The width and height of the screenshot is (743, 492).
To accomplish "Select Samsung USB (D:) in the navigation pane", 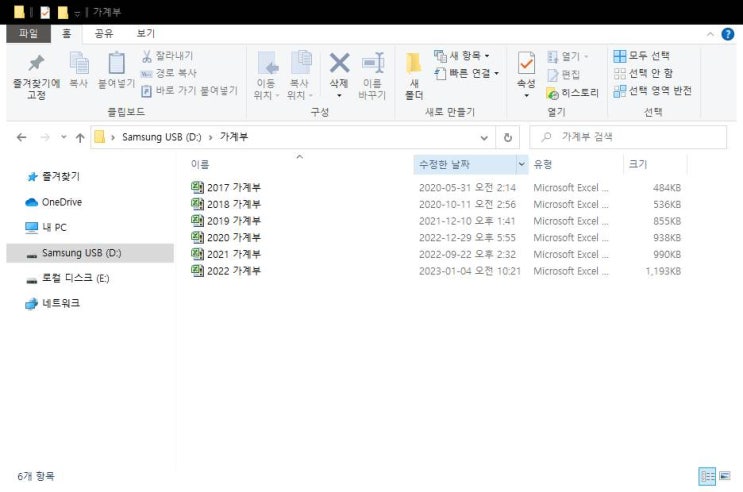I will 90,253.
